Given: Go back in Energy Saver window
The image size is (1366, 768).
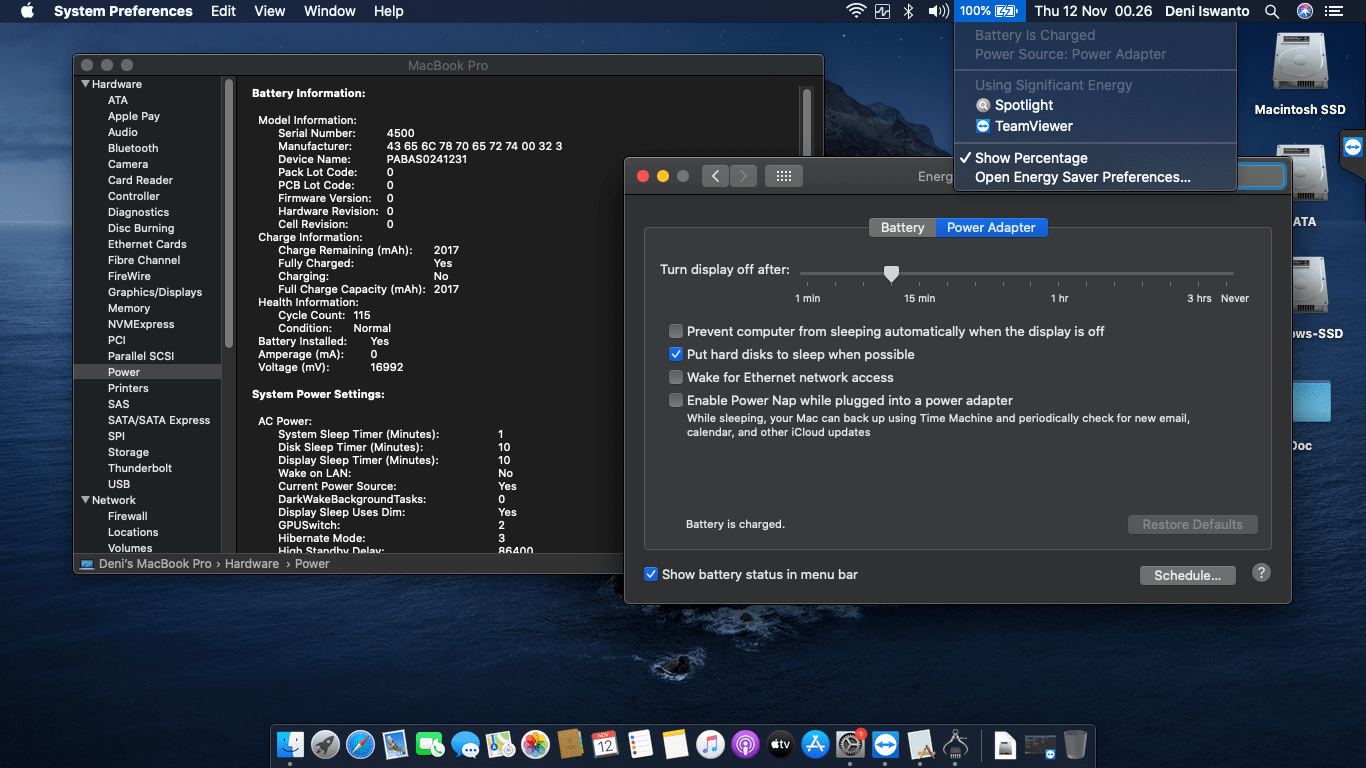Looking at the screenshot, I should pyautogui.click(x=715, y=176).
